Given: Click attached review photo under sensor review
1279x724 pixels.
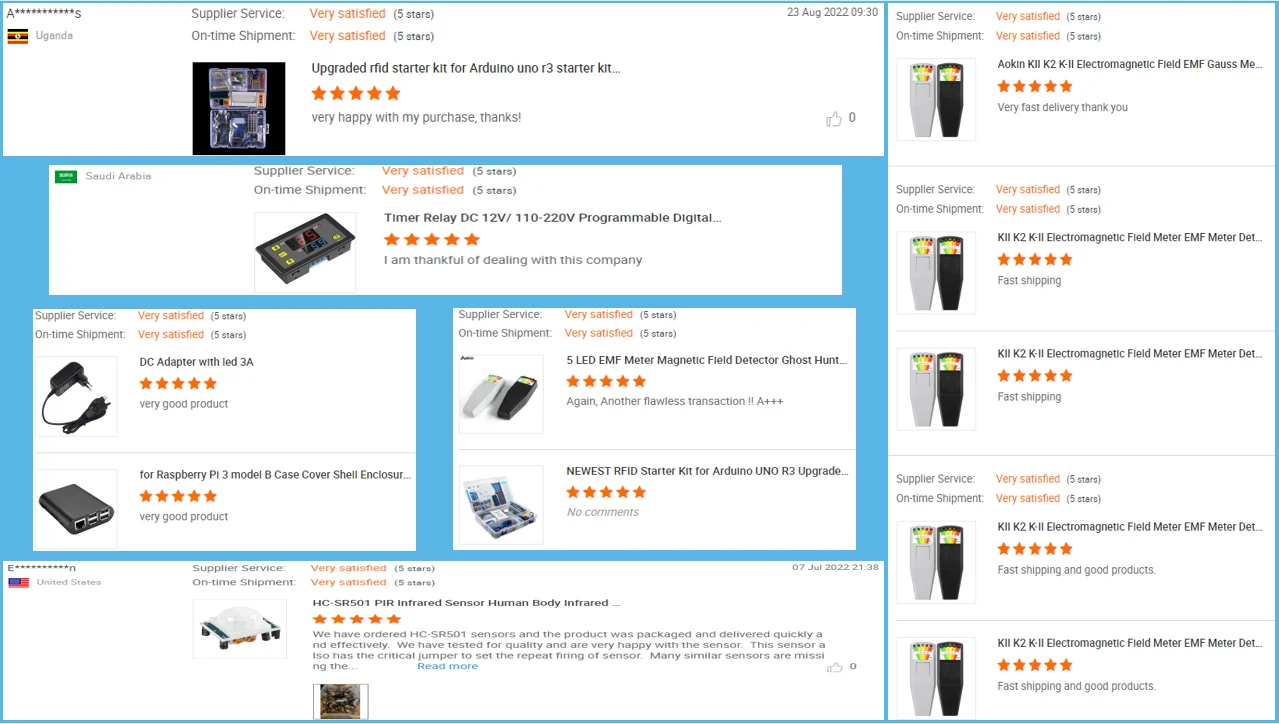Looking at the screenshot, I should point(341,702).
